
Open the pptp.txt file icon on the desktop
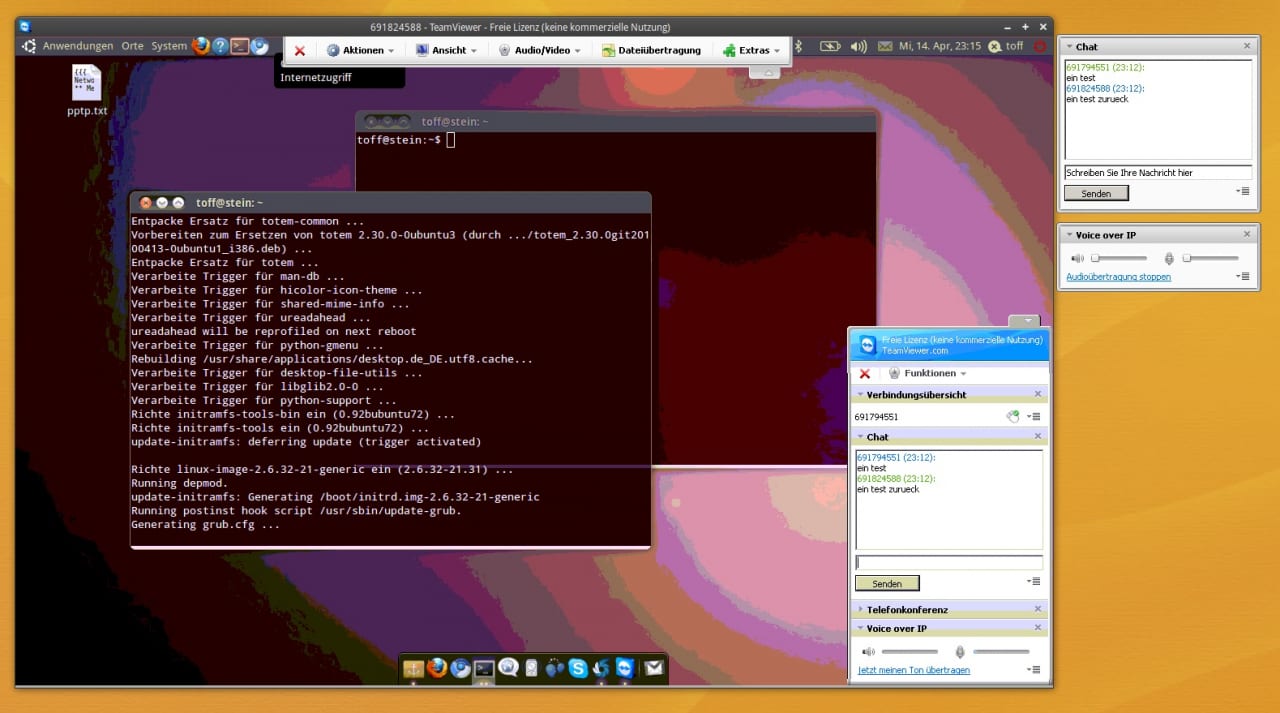click(x=87, y=90)
